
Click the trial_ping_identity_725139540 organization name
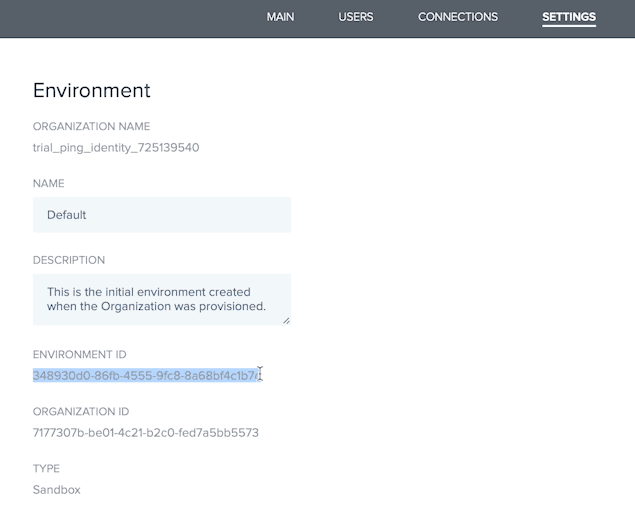point(116,148)
